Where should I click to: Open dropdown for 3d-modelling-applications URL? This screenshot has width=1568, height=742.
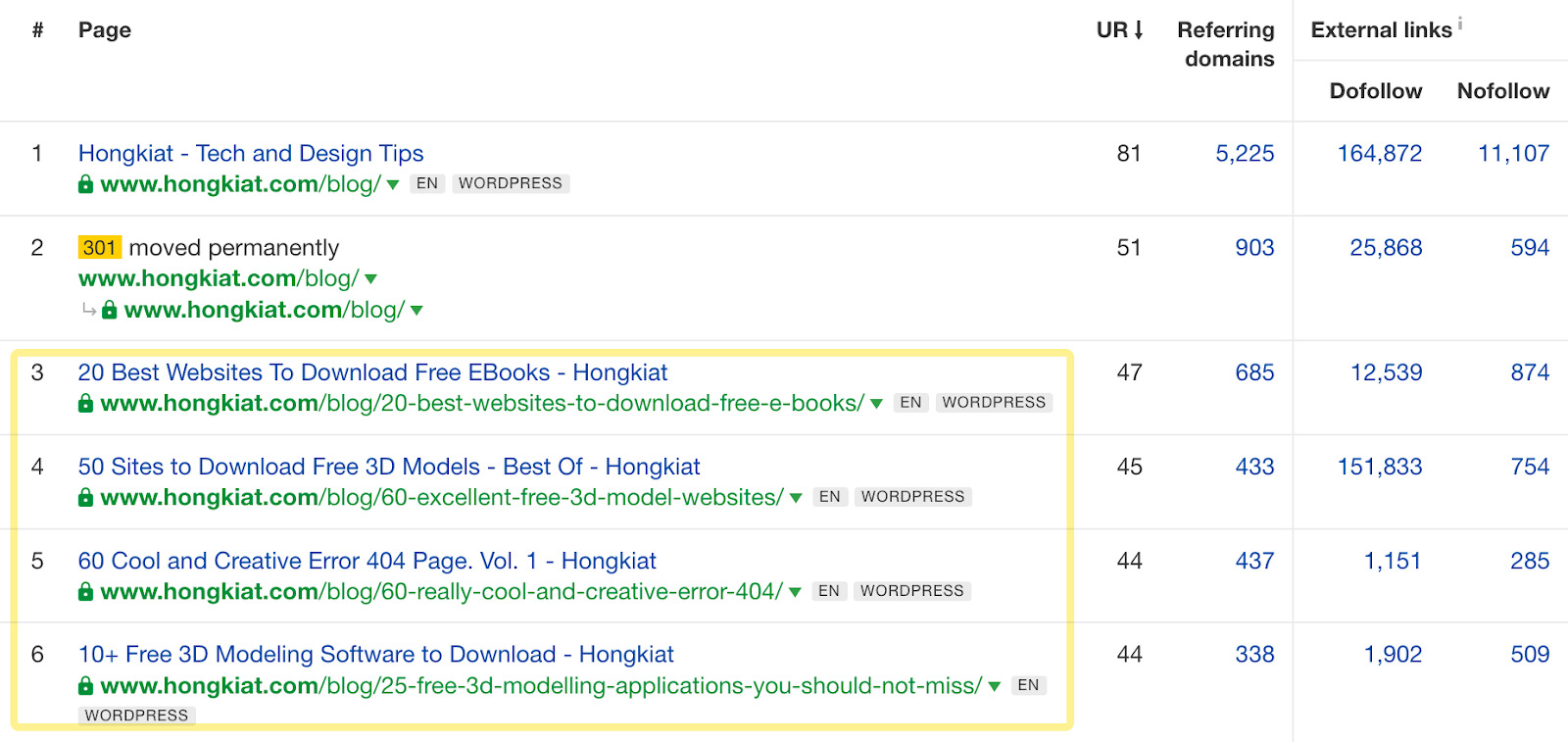click(995, 686)
